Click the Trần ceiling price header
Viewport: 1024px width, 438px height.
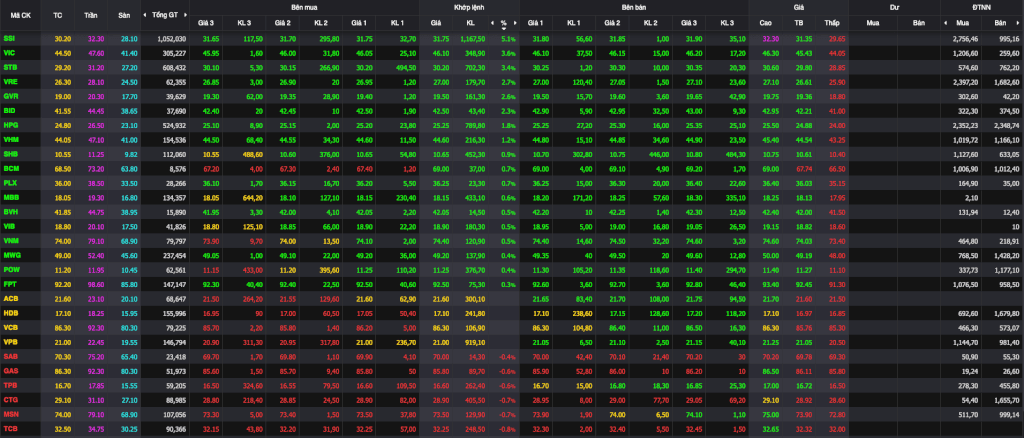[x=91, y=14]
